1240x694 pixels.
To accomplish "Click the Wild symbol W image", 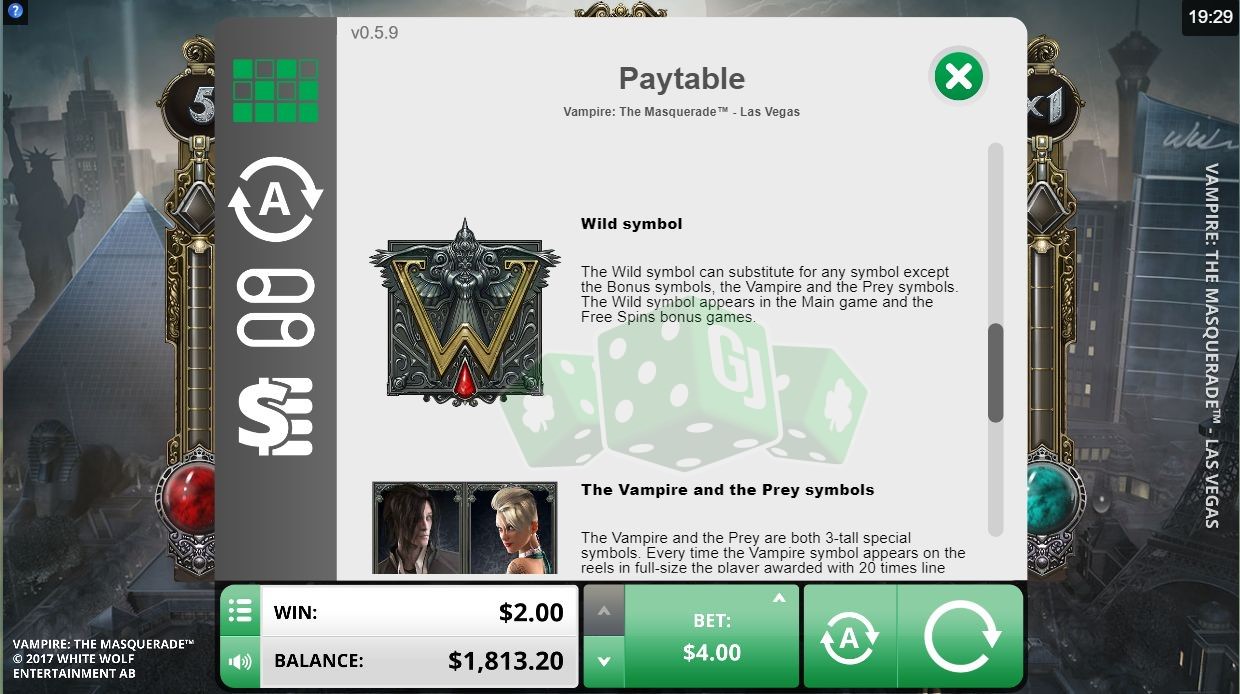I will 465,312.
